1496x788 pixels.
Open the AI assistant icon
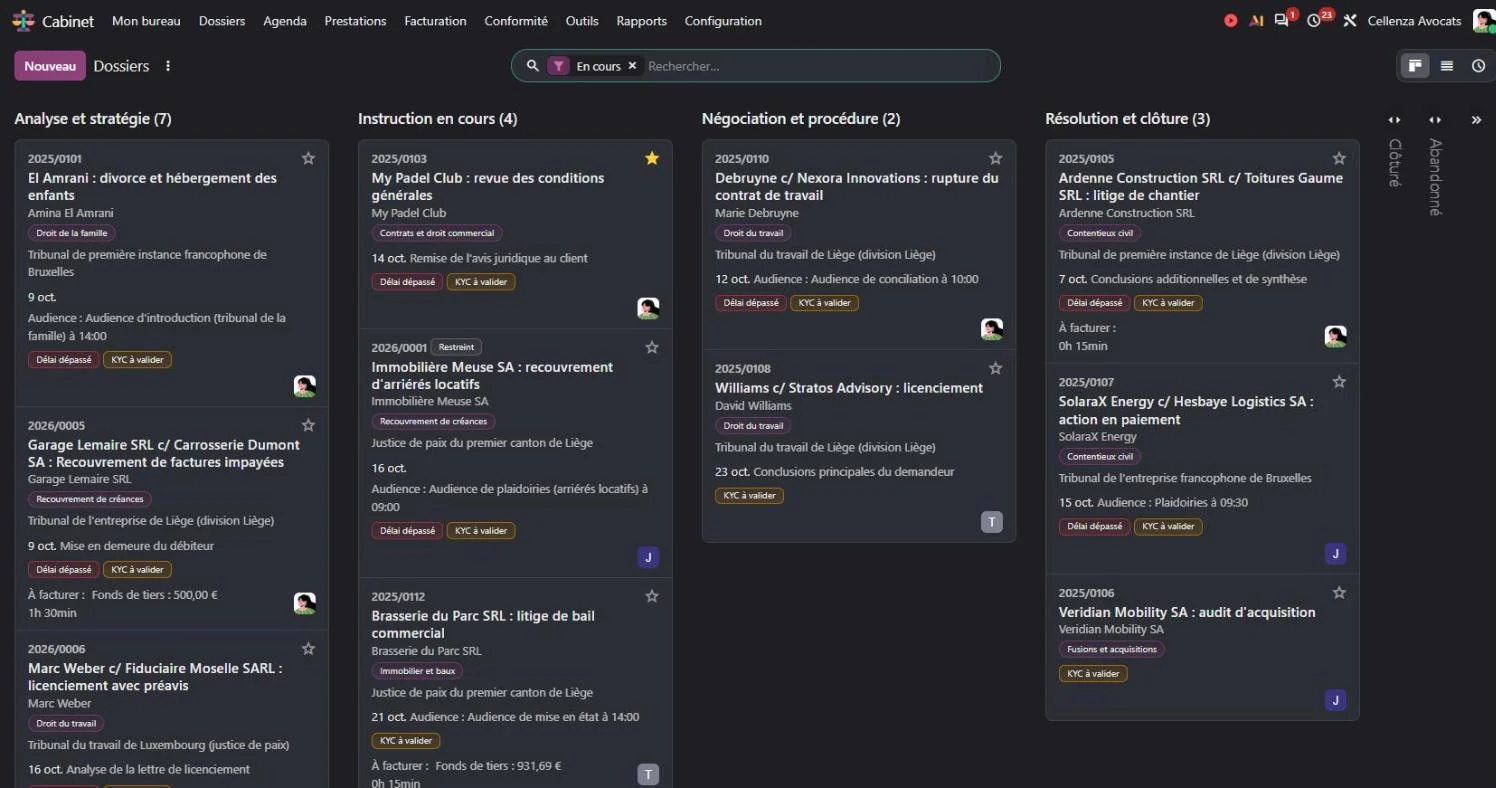tap(1257, 20)
